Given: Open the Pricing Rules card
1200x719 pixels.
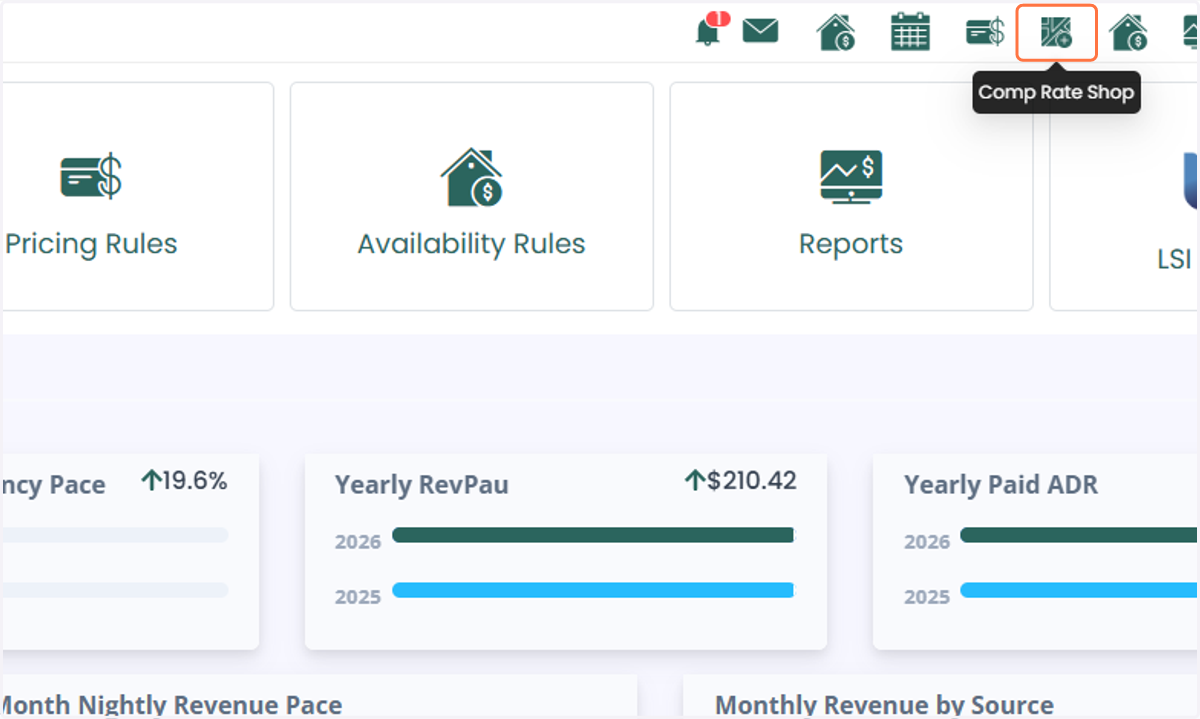Looking at the screenshot, I should pyautogui.click(x=137, y=196).
